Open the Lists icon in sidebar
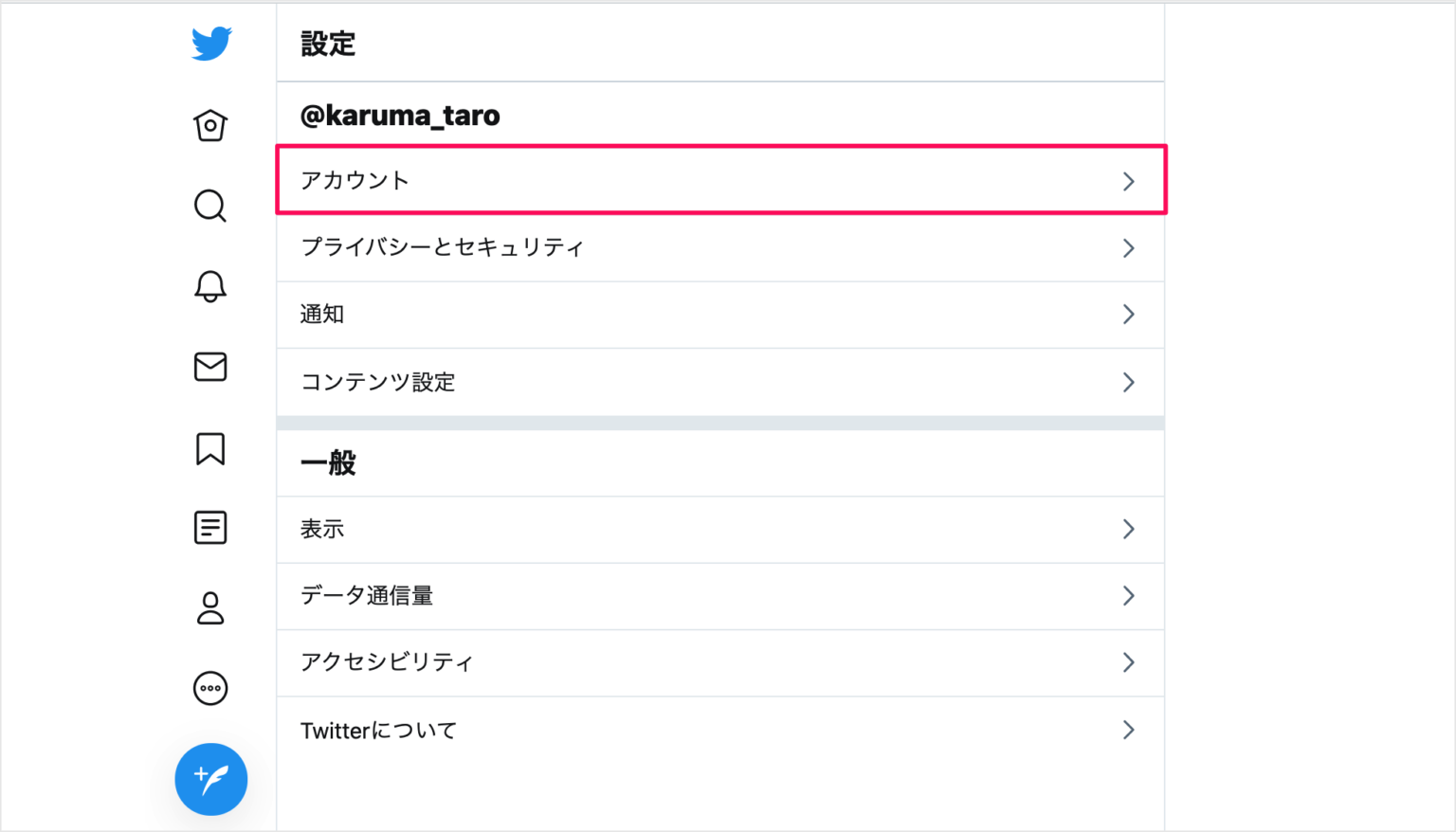The image size is (1456, 832). point(209,528)
